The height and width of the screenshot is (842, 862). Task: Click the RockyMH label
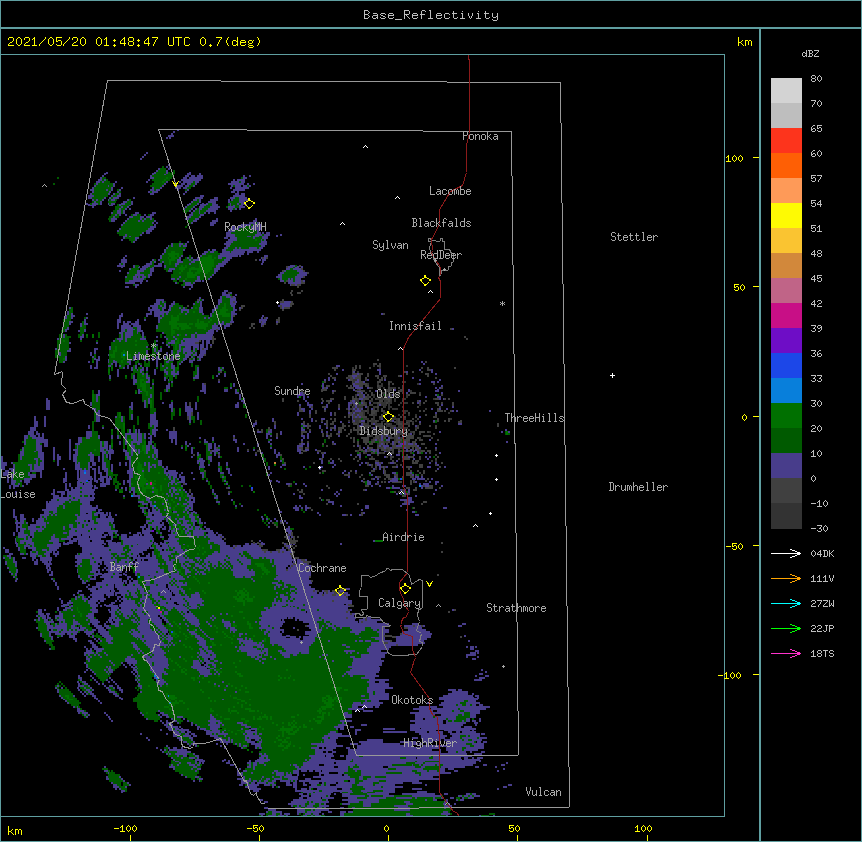pos(245,227)
